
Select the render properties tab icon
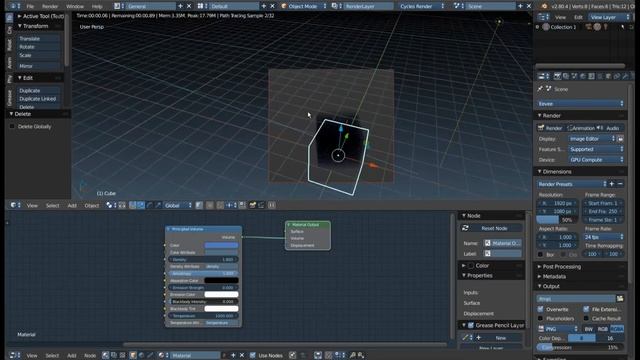pos(557,76)
